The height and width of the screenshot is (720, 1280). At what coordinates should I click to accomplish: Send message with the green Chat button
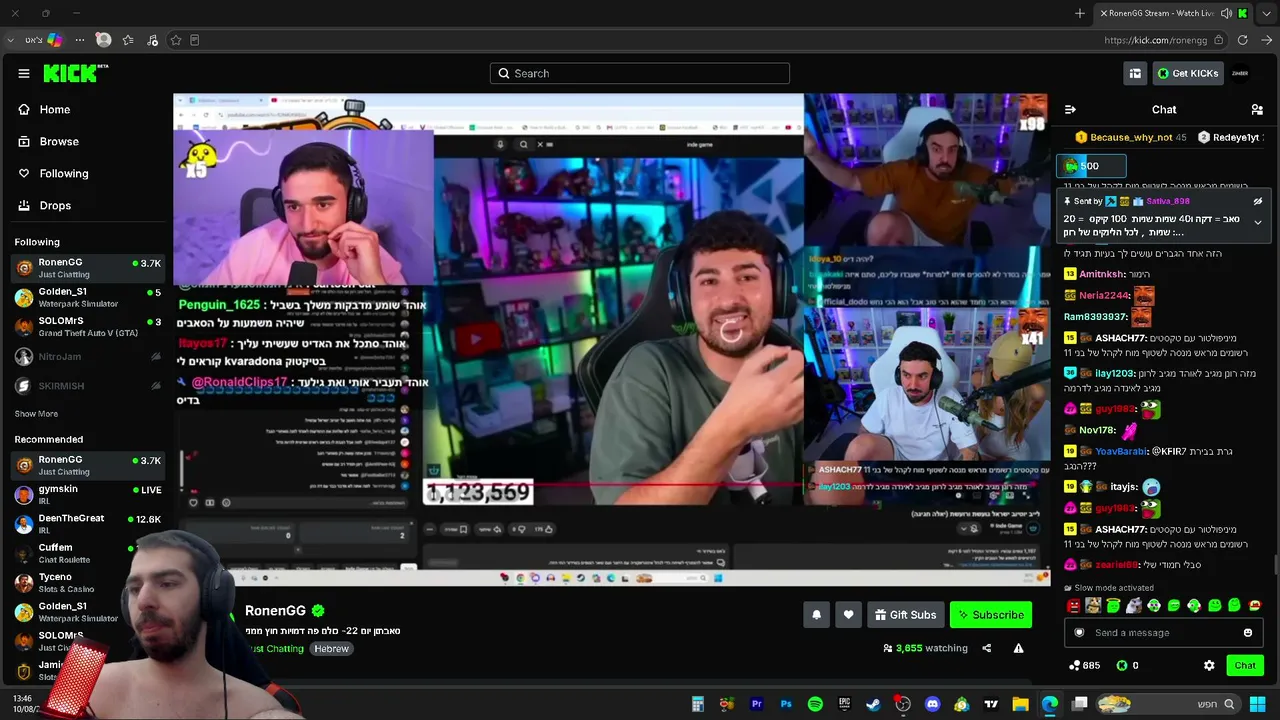[x=1245, y=665]
